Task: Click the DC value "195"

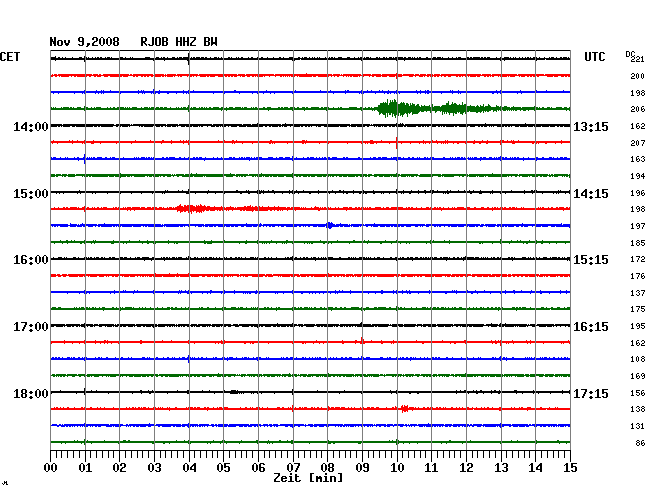Action: pyautogui.click(x=638, y=327)
